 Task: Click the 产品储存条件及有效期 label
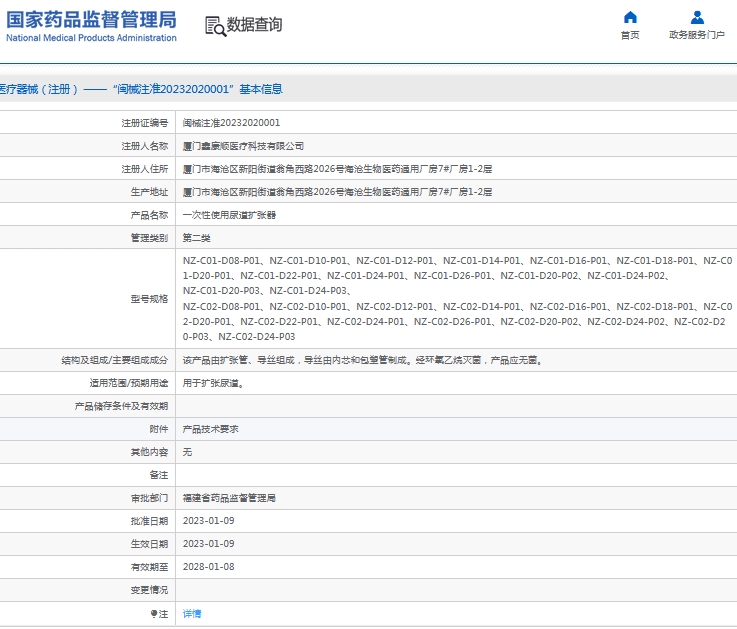[121, 406]
